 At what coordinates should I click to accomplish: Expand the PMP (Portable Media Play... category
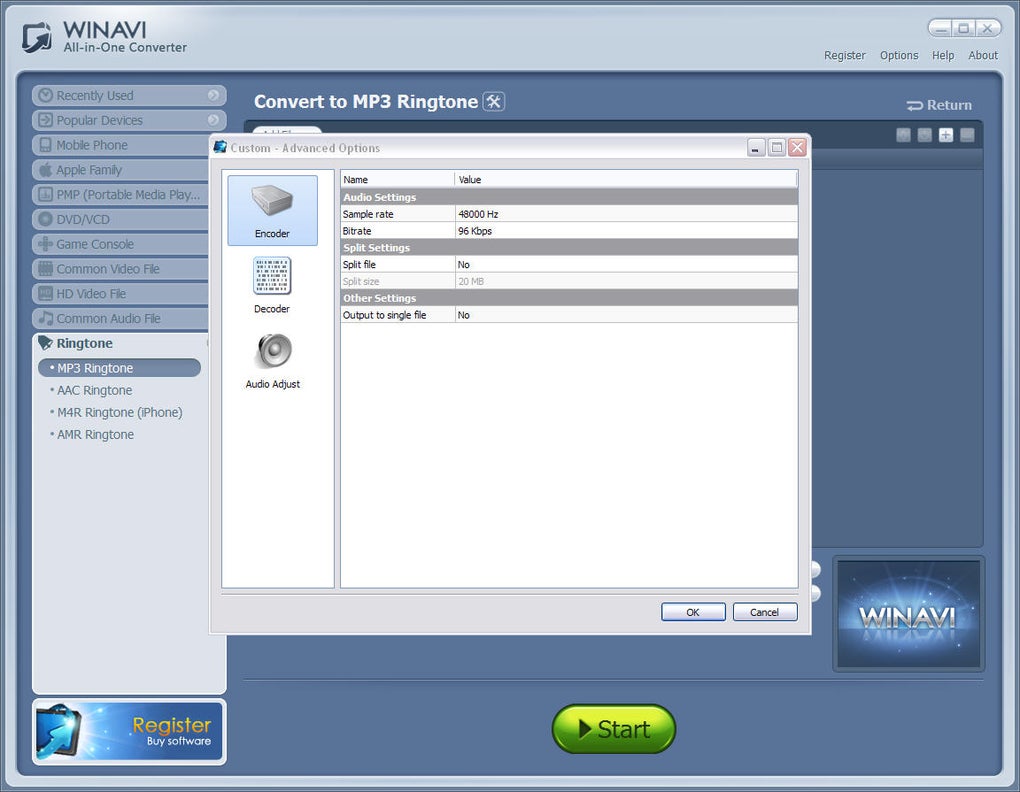[120, 194]
